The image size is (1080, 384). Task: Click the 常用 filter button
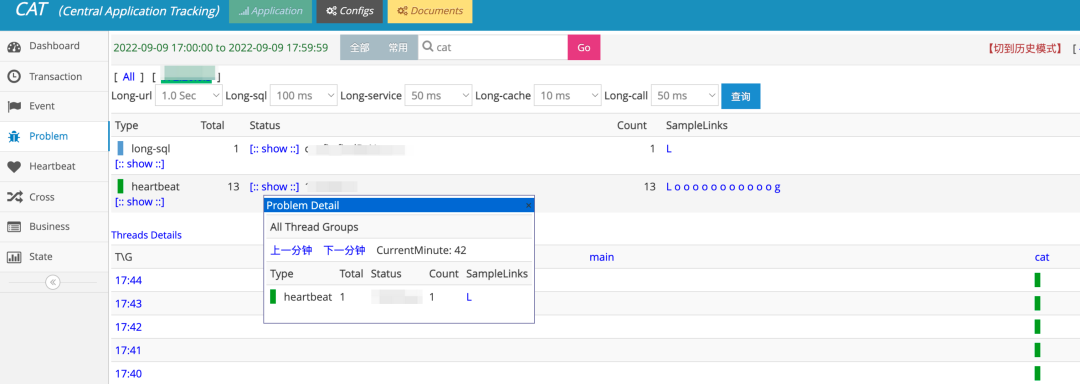[x=397, y=47]
